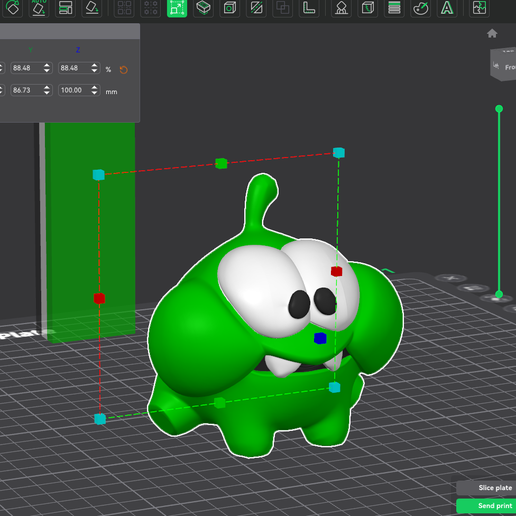Click the top handle of the vertical layer slider

click(499, 109)
